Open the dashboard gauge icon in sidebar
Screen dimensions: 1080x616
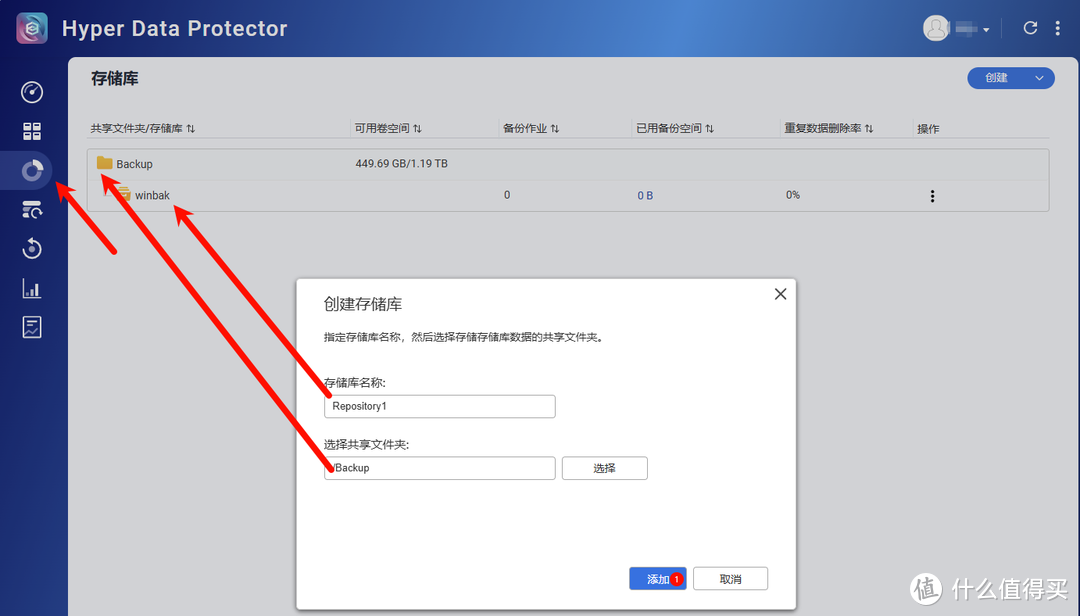pyautogui.click(x=31, y=92)
